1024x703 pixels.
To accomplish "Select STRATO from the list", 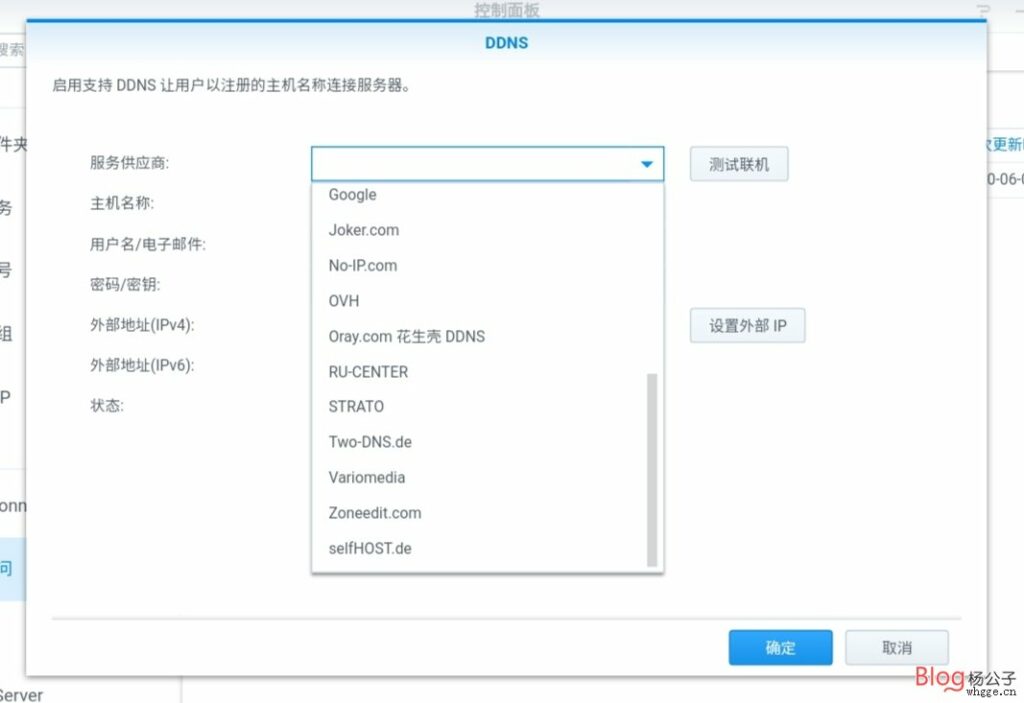I will pyautogui.click(x=487, y=406).
